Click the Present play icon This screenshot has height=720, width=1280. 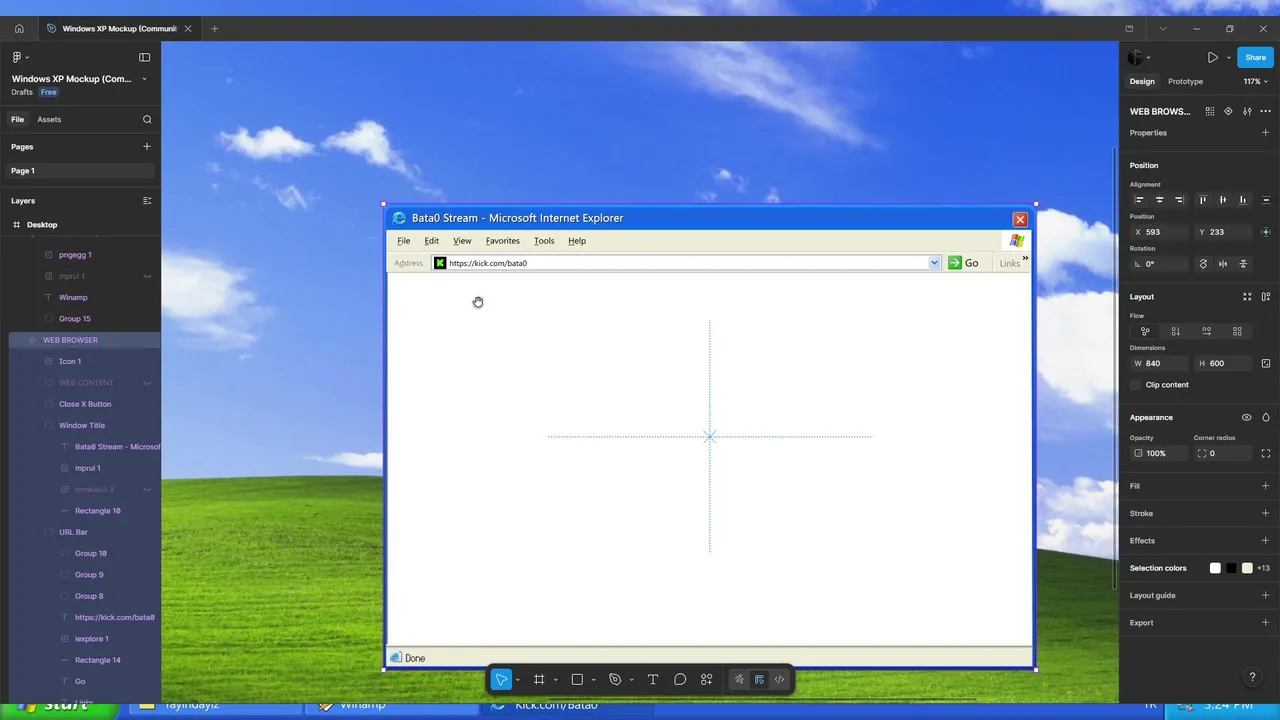(x=1213, y=57)
